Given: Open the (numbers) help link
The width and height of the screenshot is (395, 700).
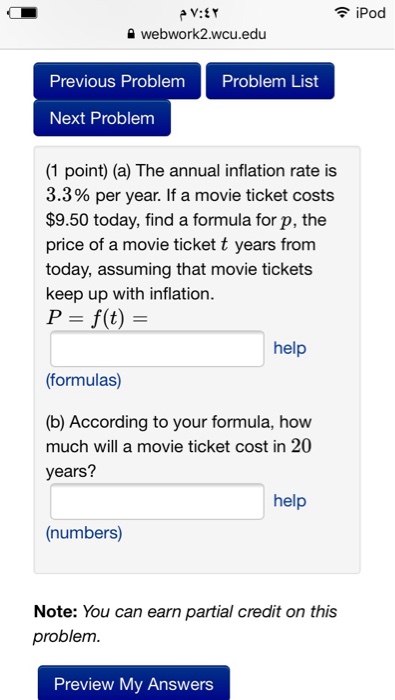Looking at the screenshot, I should [x=84, y=533].
